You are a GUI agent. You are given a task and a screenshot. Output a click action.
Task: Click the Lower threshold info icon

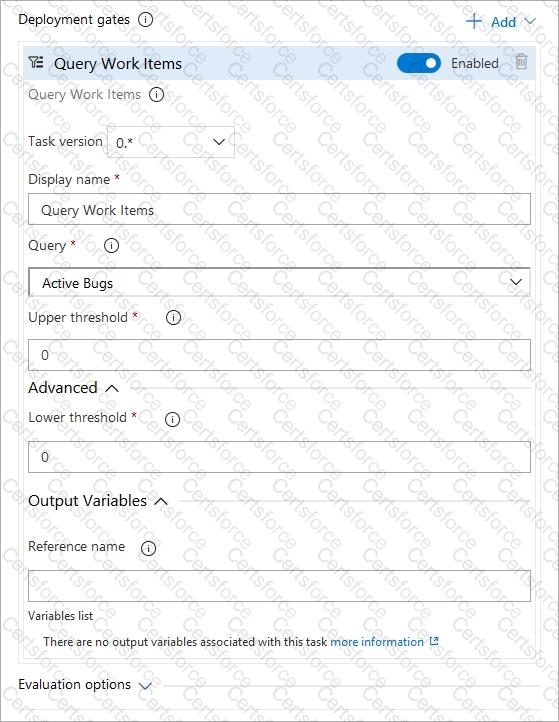(x=172, y=419)
